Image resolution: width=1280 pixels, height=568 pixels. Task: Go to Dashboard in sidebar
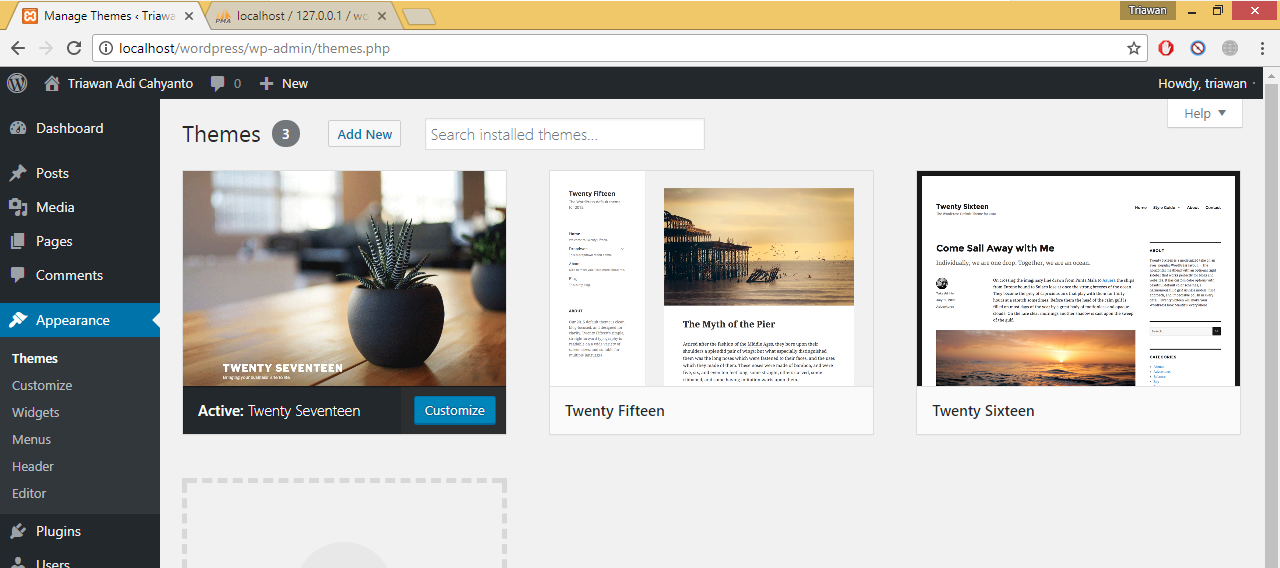pos(69,128)
